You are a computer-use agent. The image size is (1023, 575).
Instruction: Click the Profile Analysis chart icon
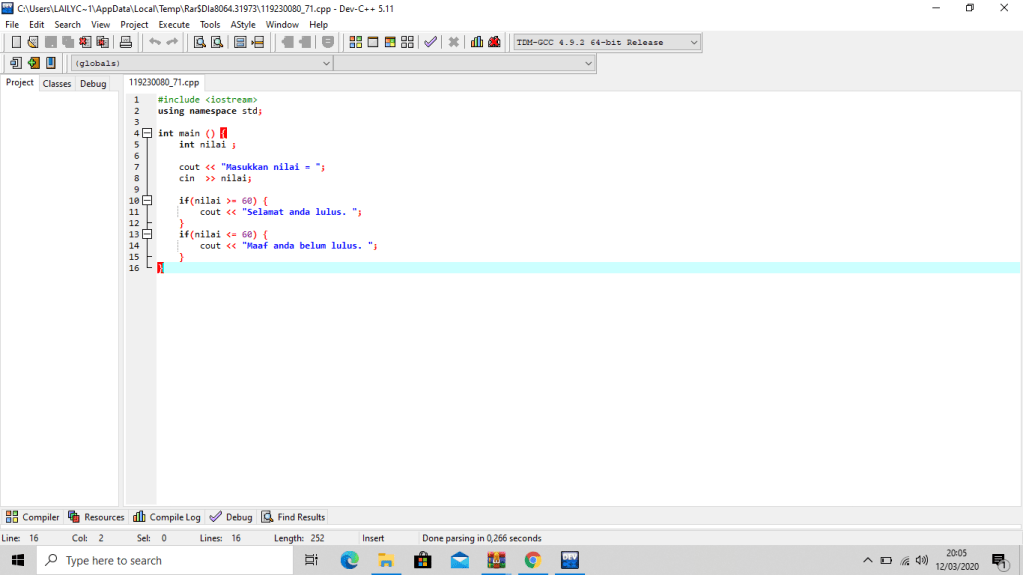477,42
